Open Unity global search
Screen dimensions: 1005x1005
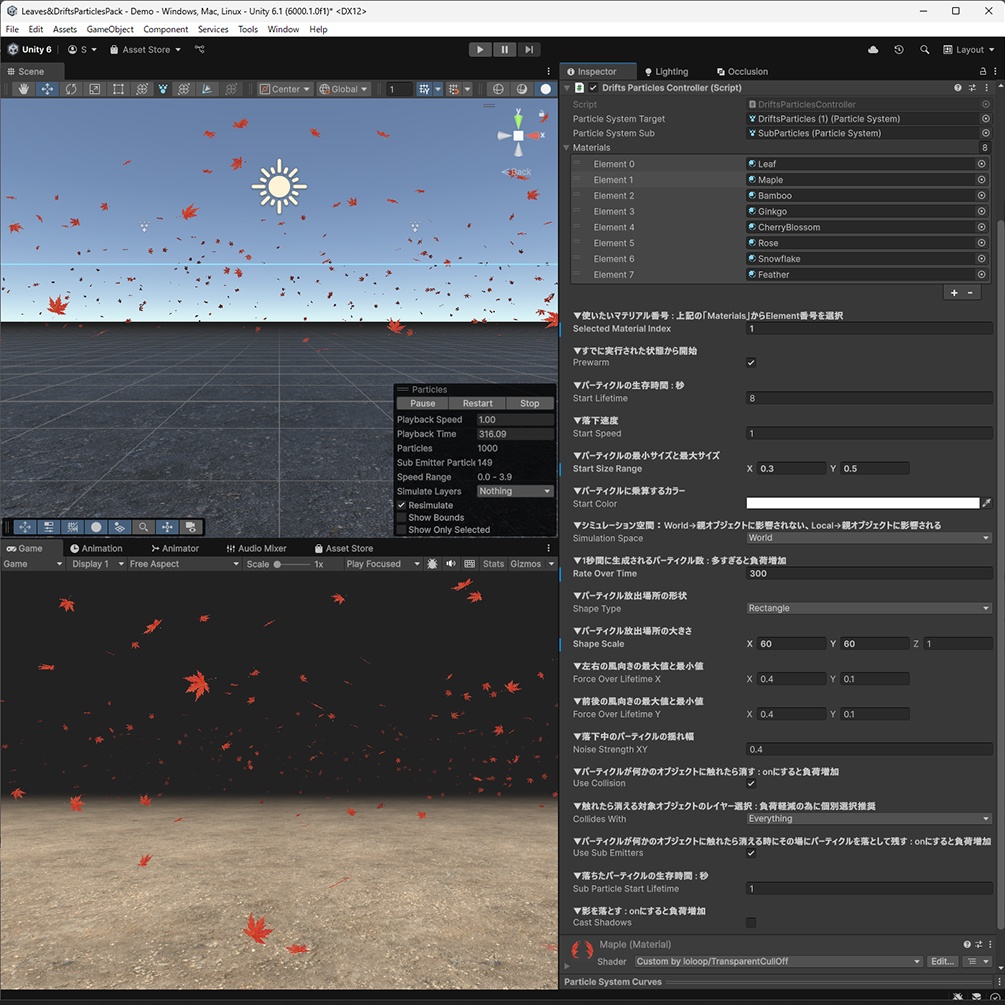(x=924, y=49)
